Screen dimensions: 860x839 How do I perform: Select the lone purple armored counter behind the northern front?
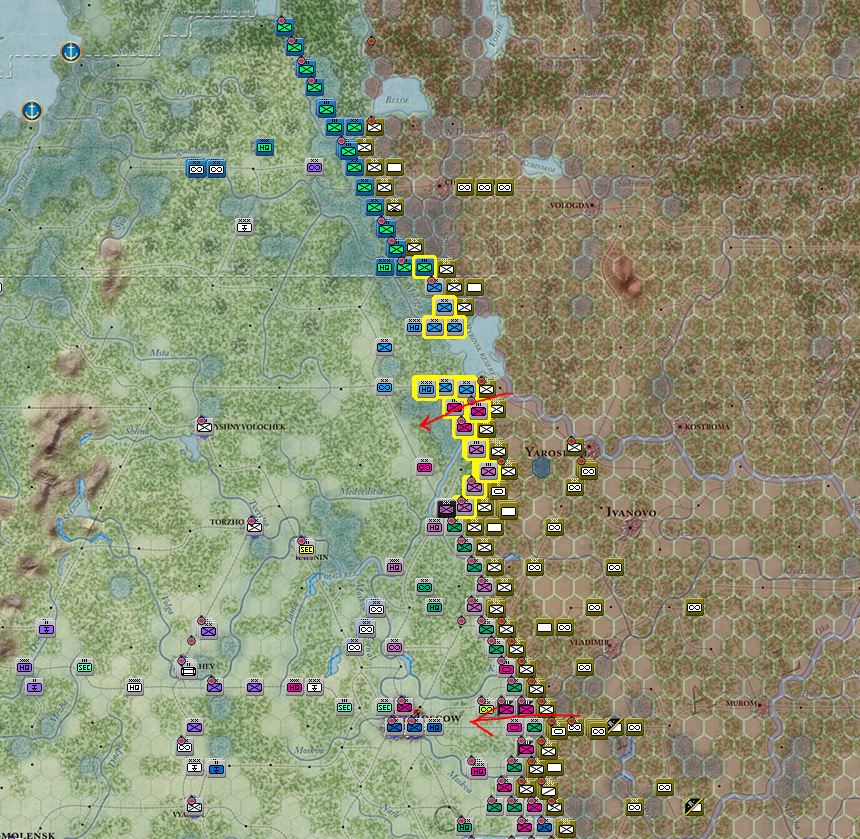(x=314, y=167)
